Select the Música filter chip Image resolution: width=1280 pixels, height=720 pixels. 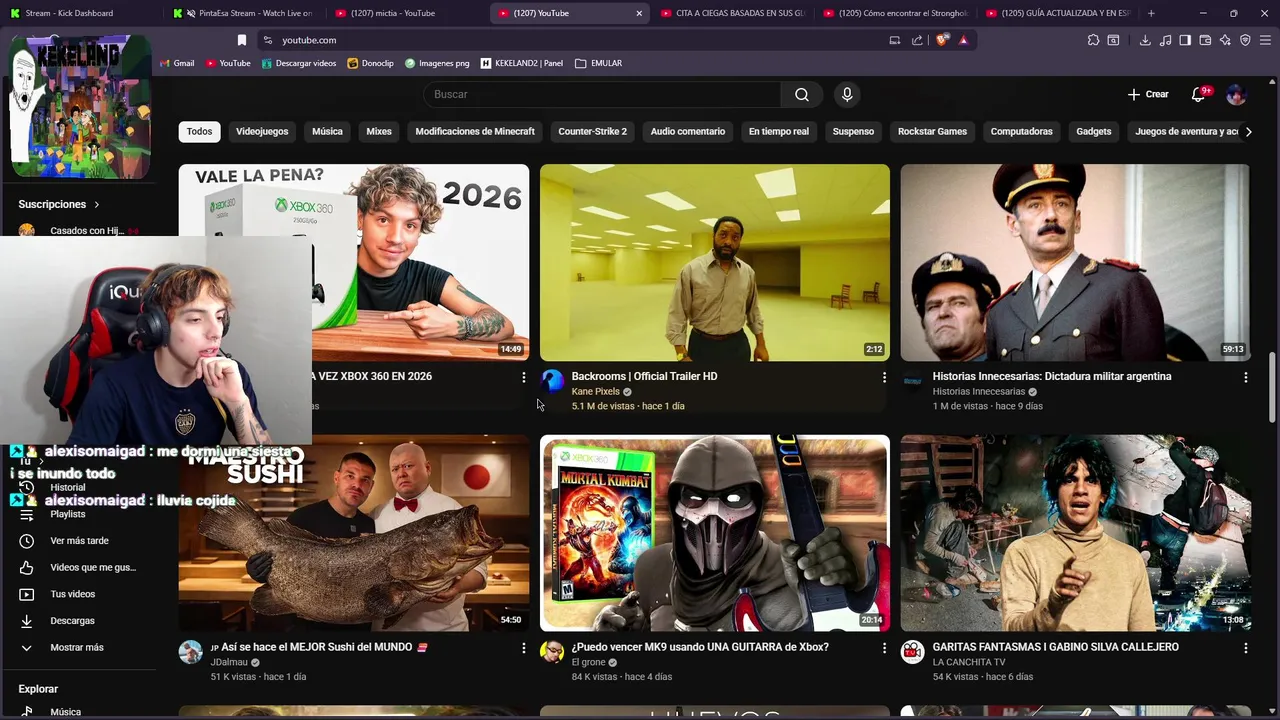click(327, 131)
